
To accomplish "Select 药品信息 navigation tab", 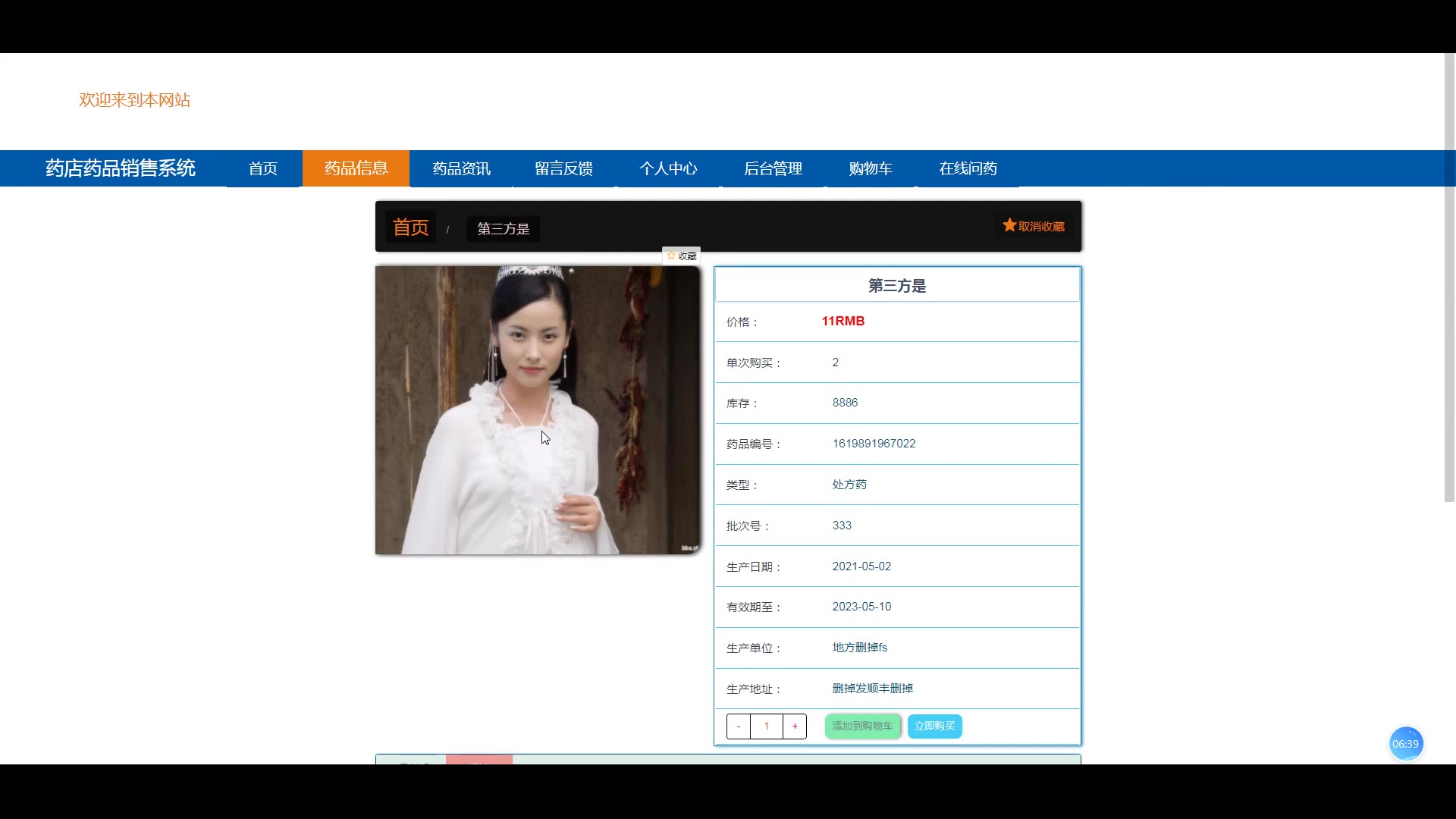I will tap(356, 168).
